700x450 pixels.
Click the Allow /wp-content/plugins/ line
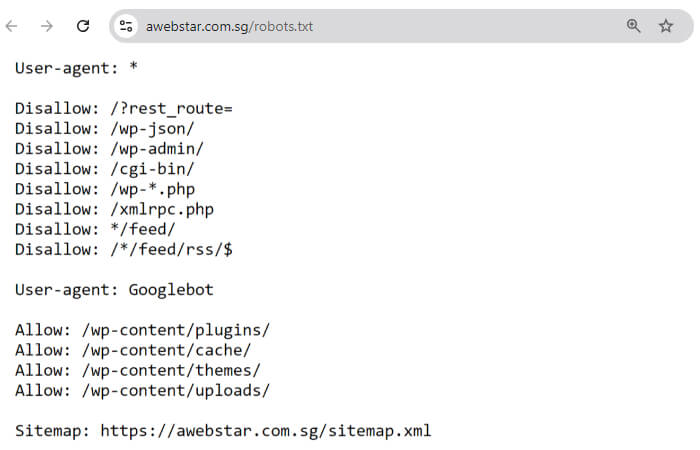point(142,330)
